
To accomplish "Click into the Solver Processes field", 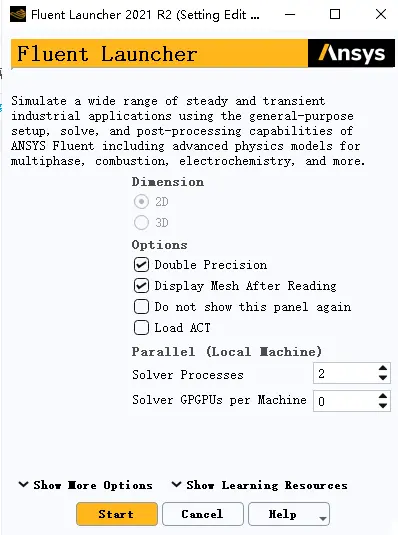I will click(345, 373).
